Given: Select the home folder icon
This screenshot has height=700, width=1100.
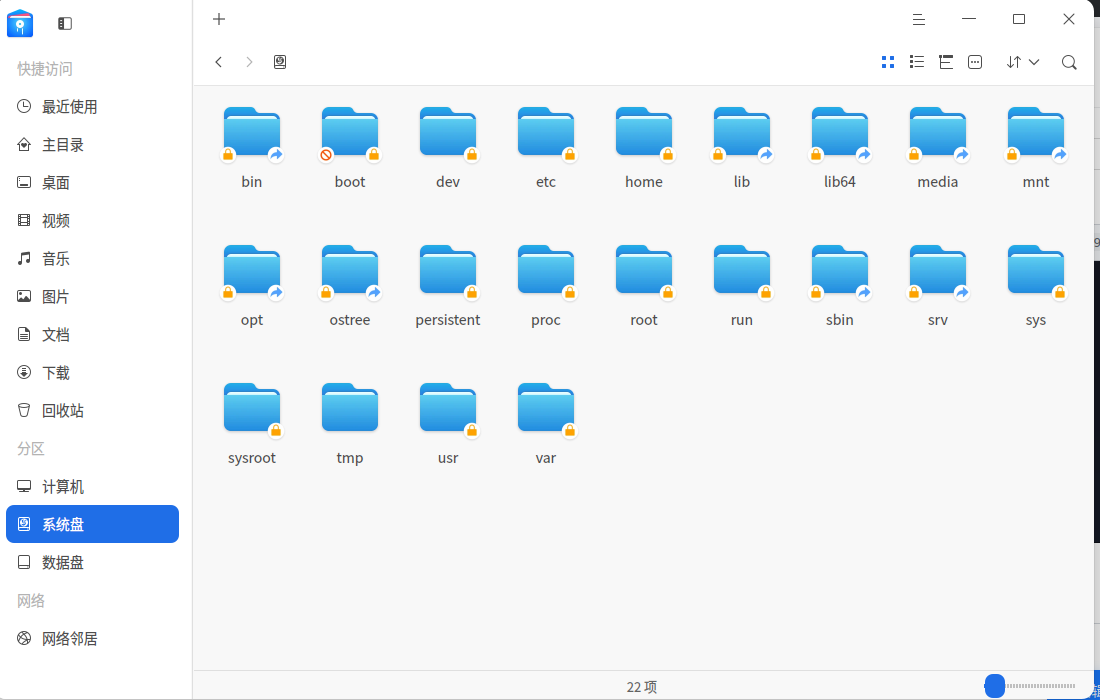Looking at the screenshot, I should 644,133.
